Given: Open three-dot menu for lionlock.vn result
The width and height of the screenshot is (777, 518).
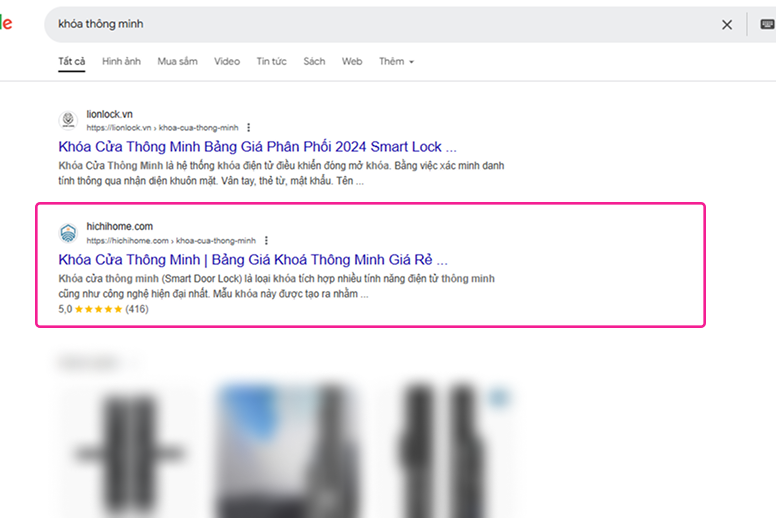Looking at the screenshot, I should pyautogui.click(x=249, y=128).
